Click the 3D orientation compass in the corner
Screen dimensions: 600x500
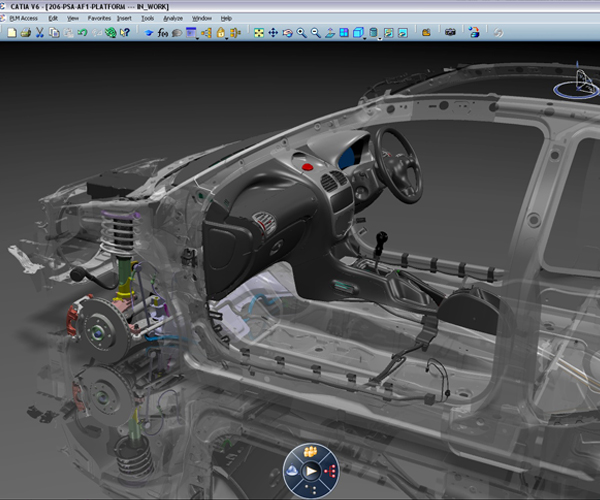tap(579, 85)
